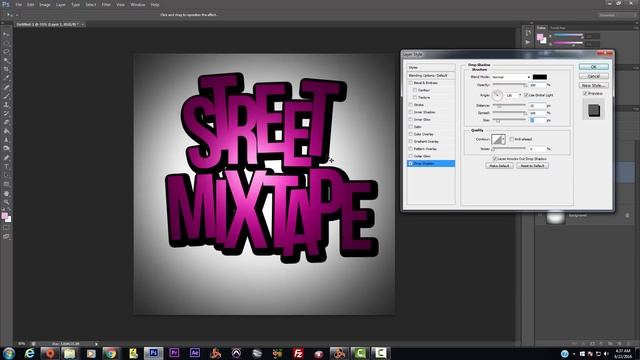Select the Eraser tool
Image resolution: width=640 pixels, height=360 pixels.
click(x=6, y=122)
